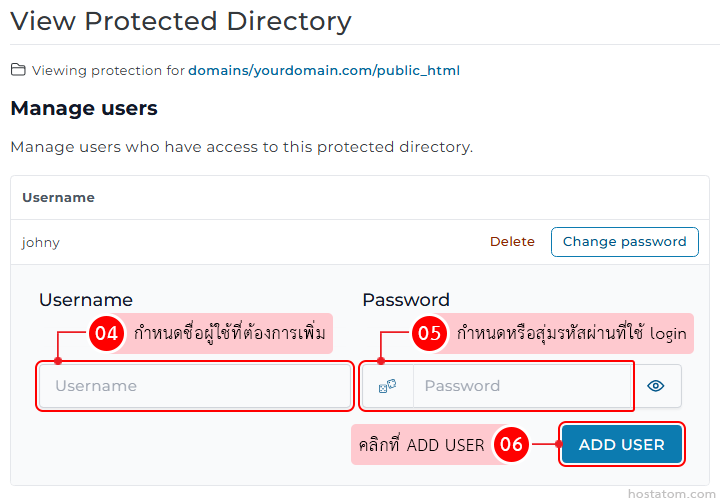This screenshot has height=502, width=720.
Task: Generate a random password with dice icon
Action: tap(388, 386)
